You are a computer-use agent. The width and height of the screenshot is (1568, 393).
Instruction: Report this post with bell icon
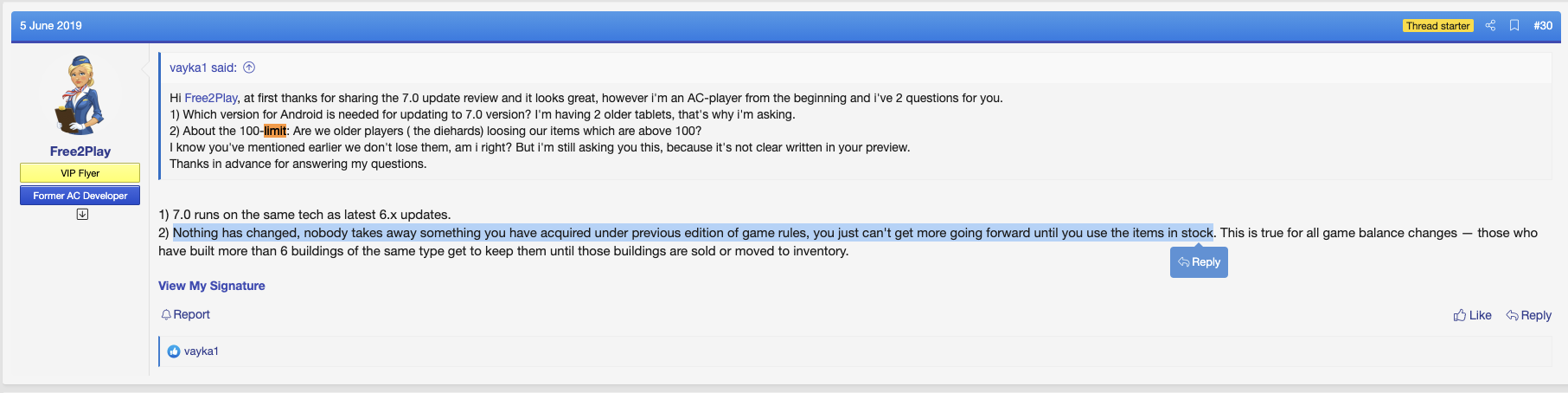(185, 315)
